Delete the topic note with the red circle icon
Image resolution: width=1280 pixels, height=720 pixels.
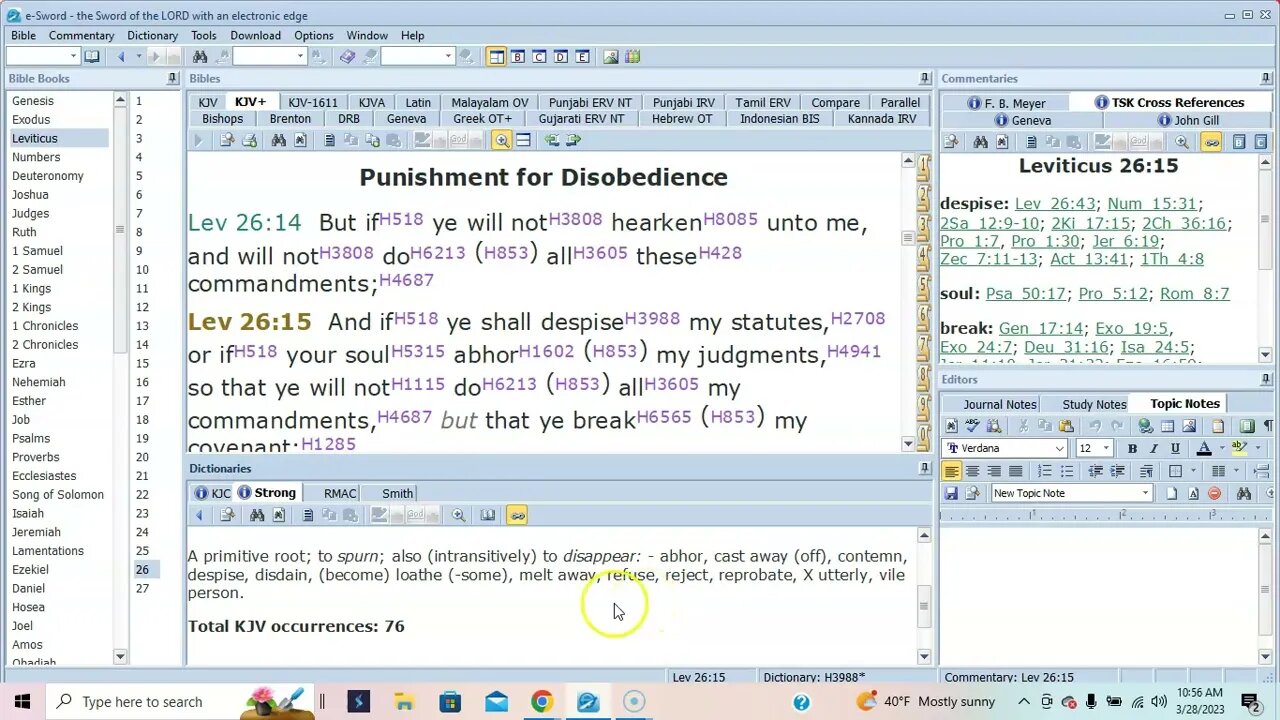(x=1214, y=493)
